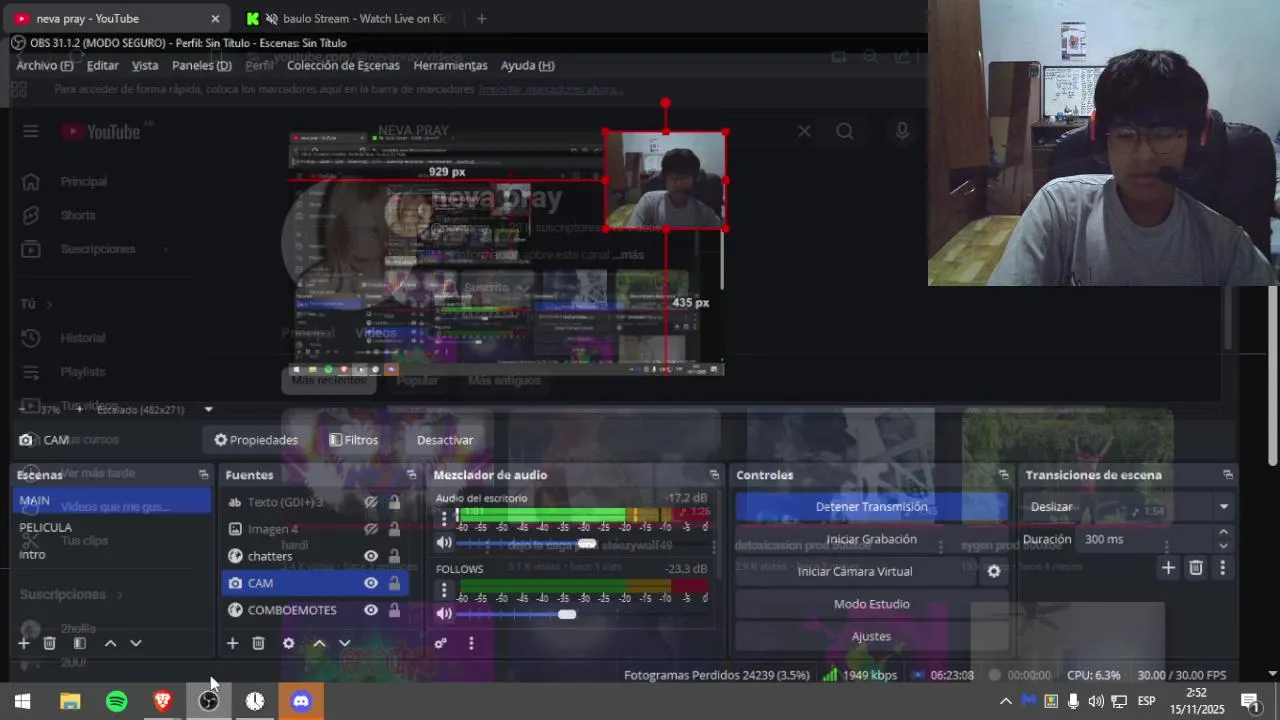Pop out the Escenas dock panel
The height and width of the screenshot is (720, 1280).
(x=203, y=475)
